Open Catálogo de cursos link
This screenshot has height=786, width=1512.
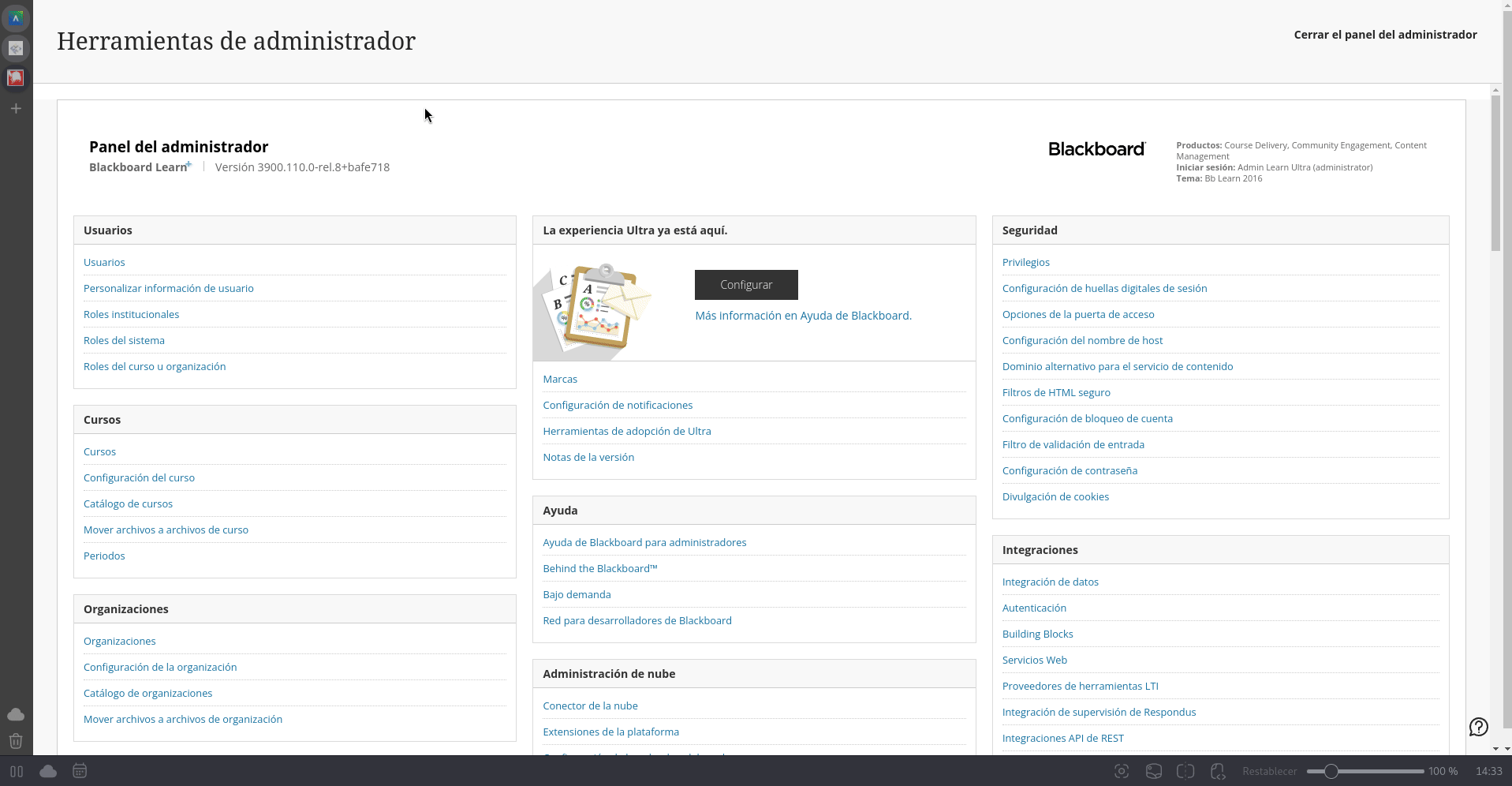coord(128,503)
